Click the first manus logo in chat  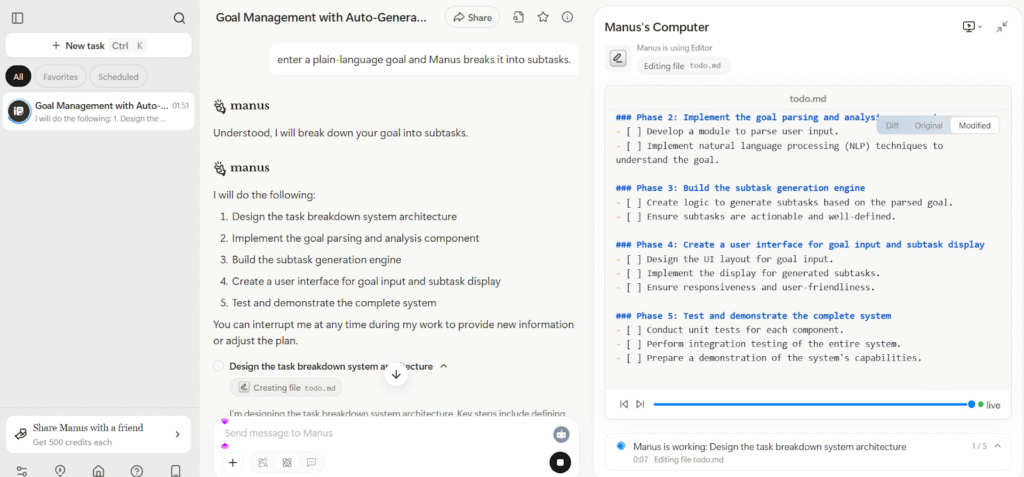(x=242, y=106)
